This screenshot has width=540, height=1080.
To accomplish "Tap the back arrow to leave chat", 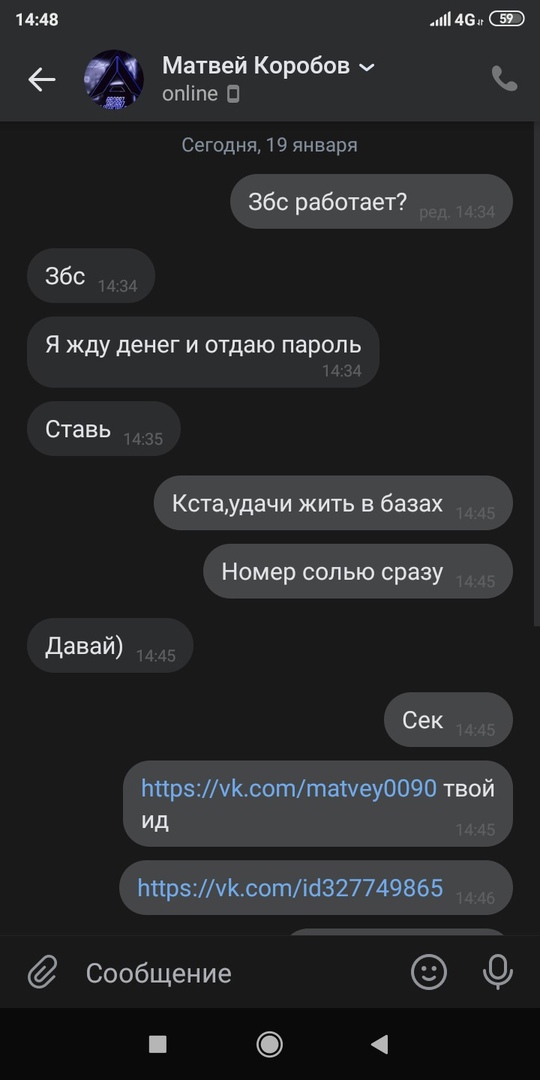I will 41,80.
